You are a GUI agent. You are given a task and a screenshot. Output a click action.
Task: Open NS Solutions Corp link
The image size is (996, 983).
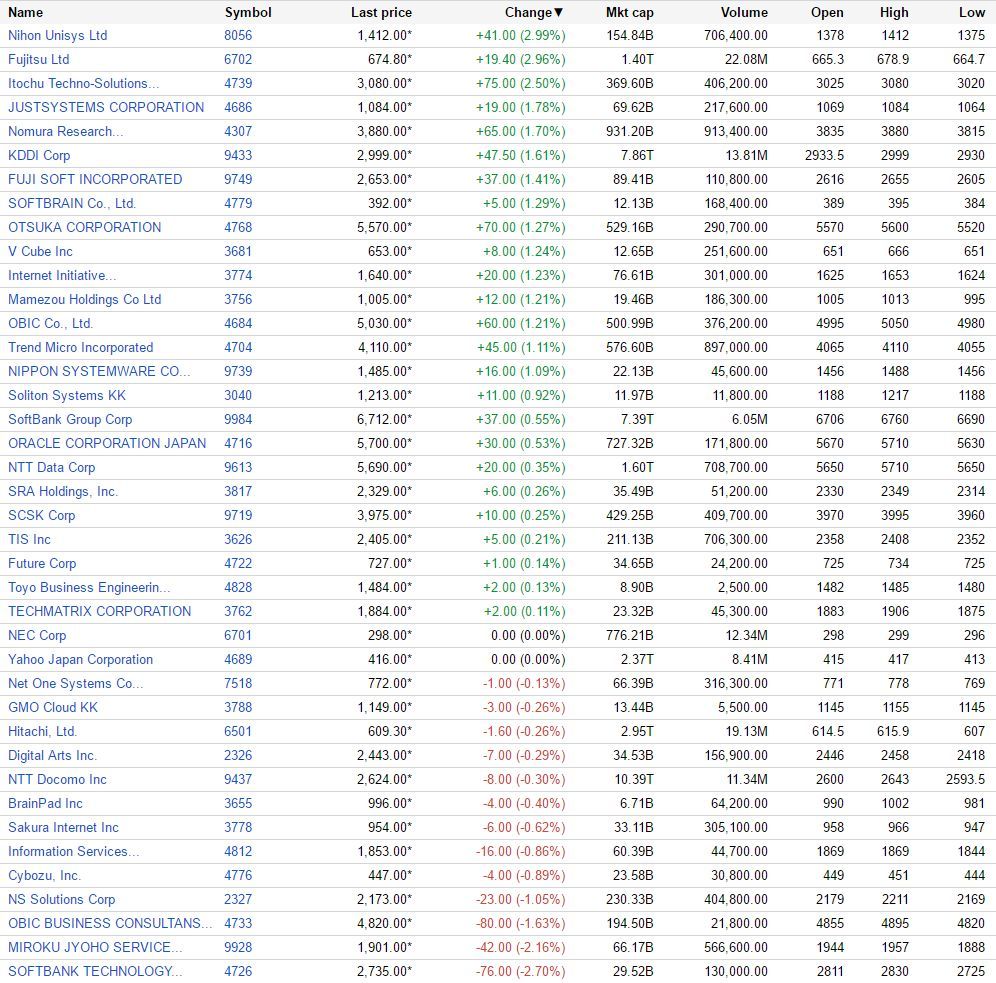click(61, 900)
